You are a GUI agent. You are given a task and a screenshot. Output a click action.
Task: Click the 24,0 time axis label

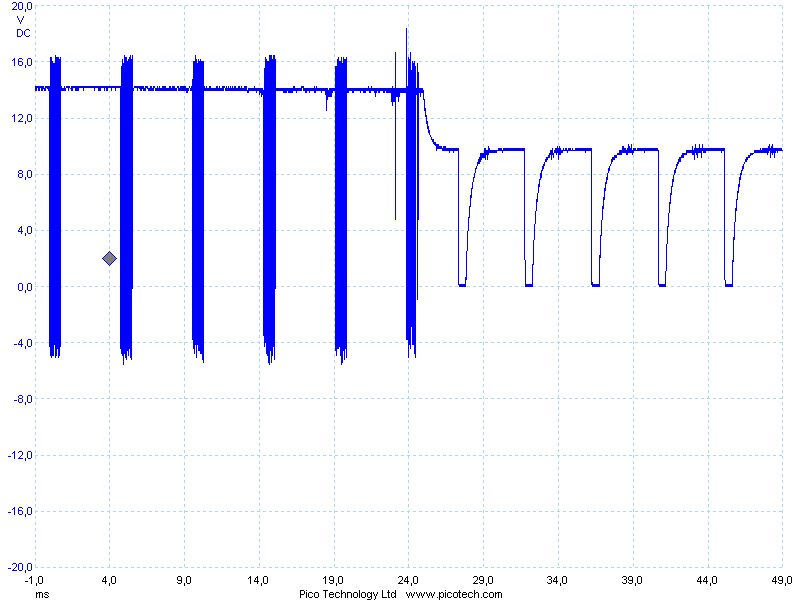pyautogui.click(x=408, y=580)
